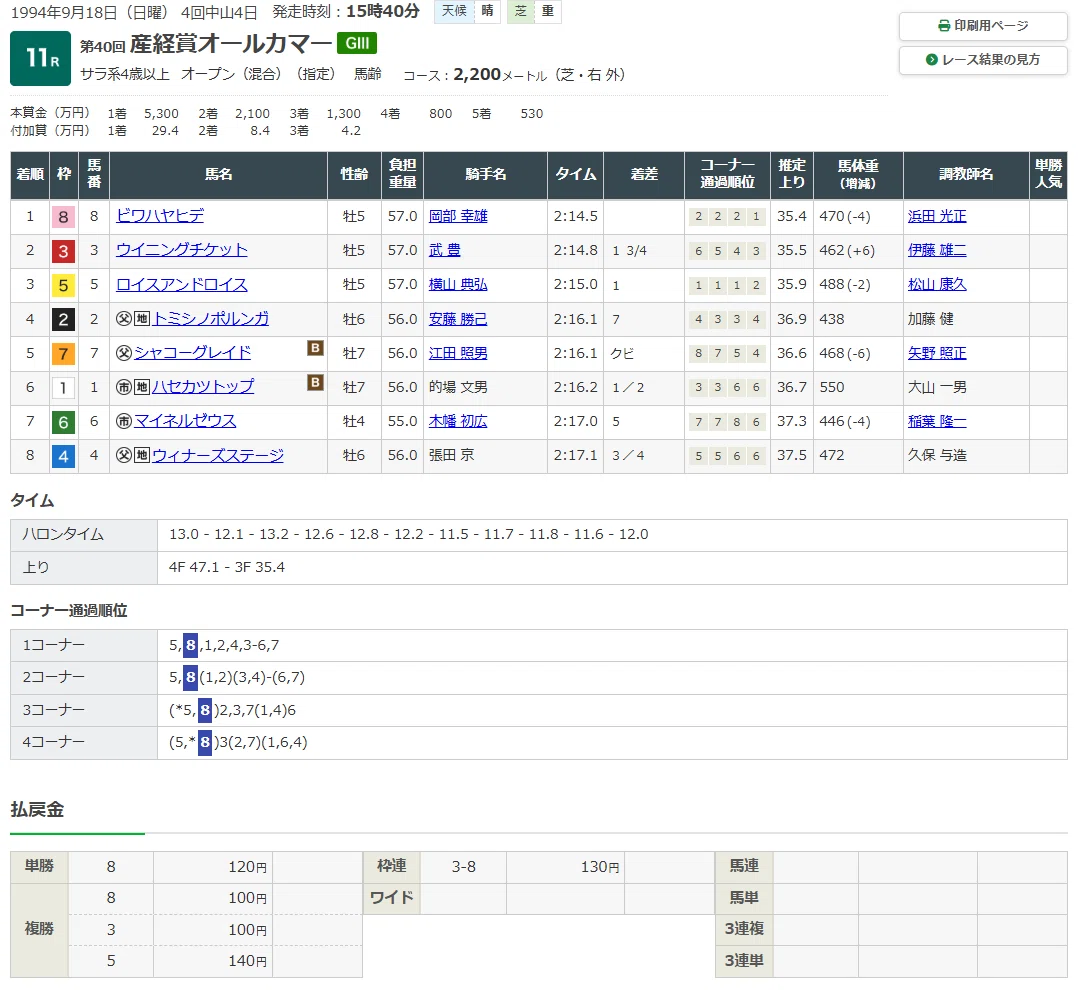
Task: Open jockey link 木幡 初広
Action: pos(458,421)
